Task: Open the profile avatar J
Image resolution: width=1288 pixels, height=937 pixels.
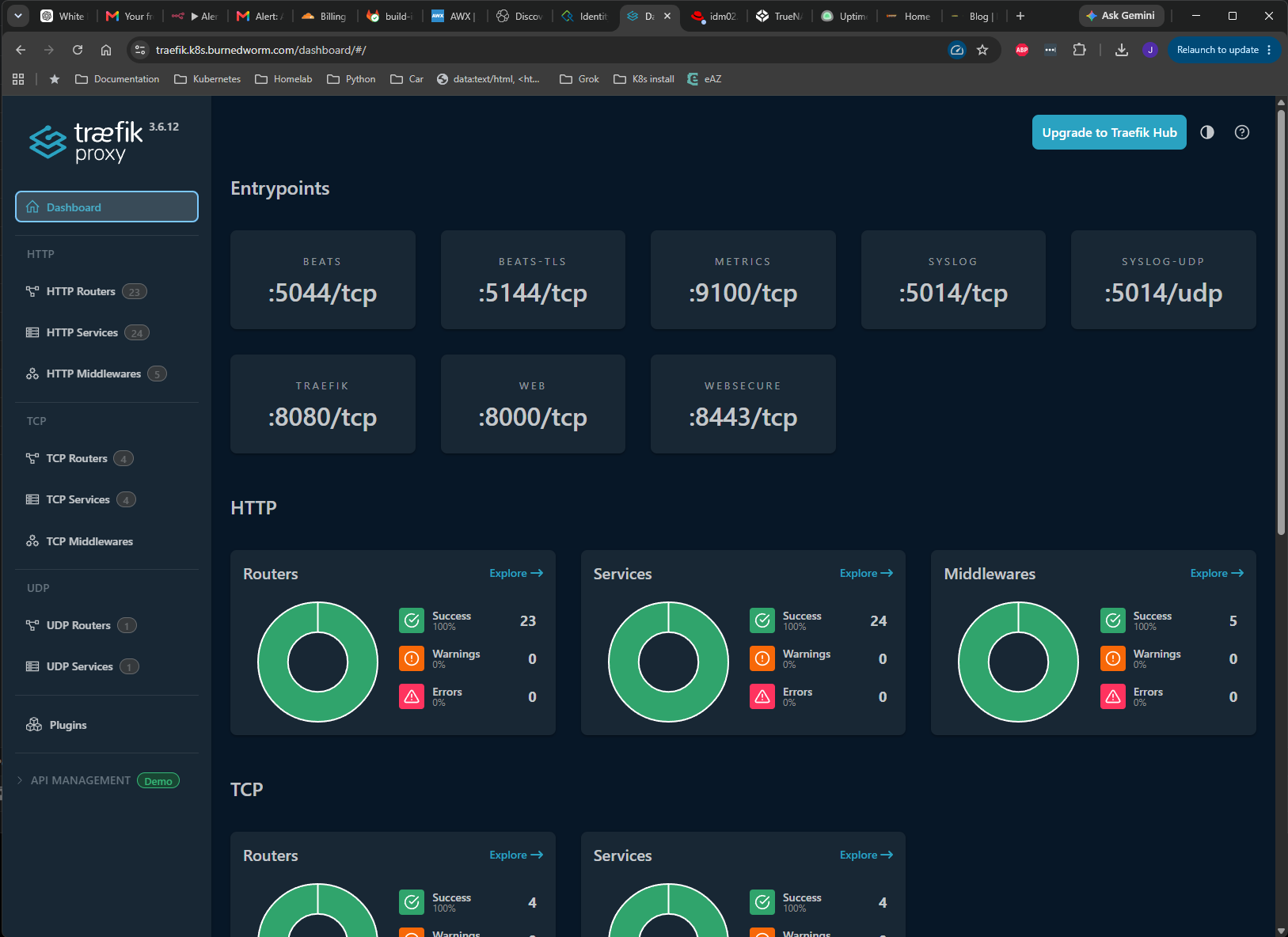Action: (1150, 50)
